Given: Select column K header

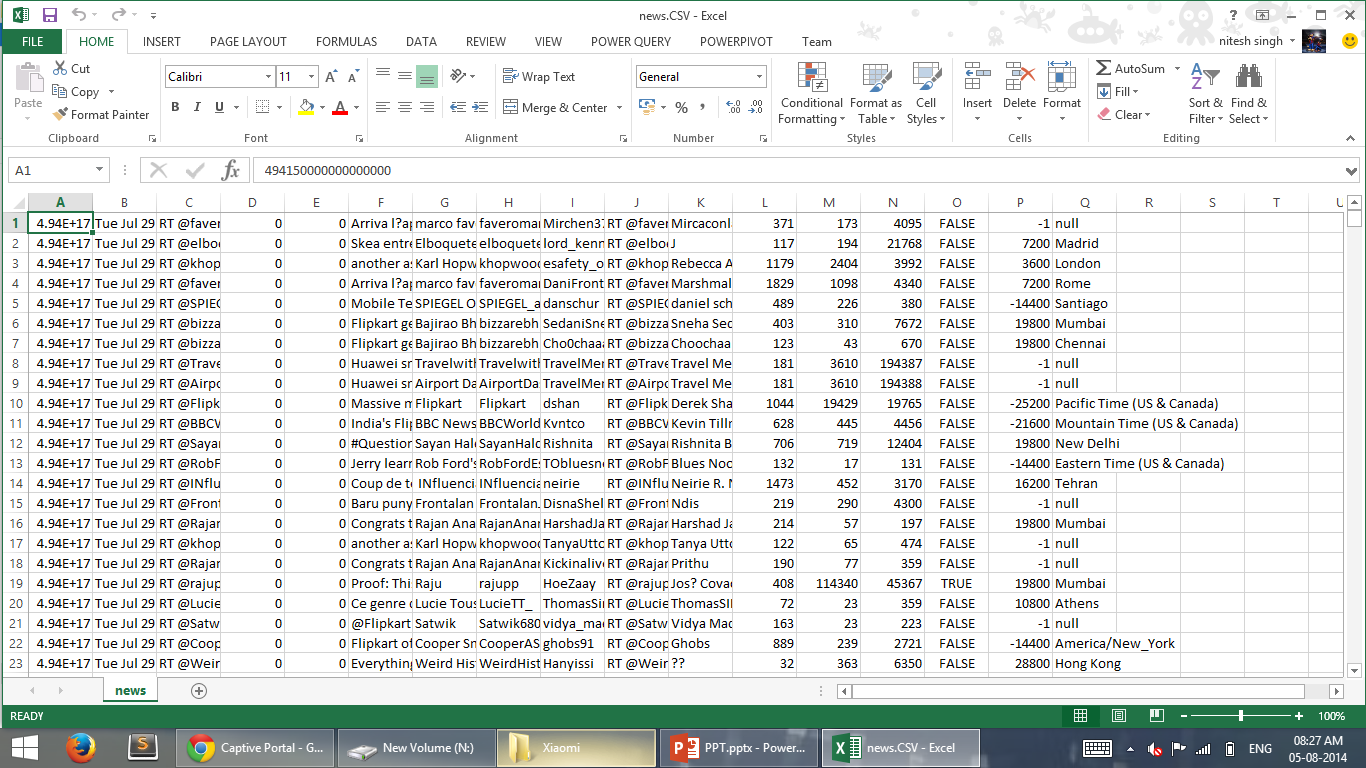Looking at the screenshot, I should click(700, 203).
